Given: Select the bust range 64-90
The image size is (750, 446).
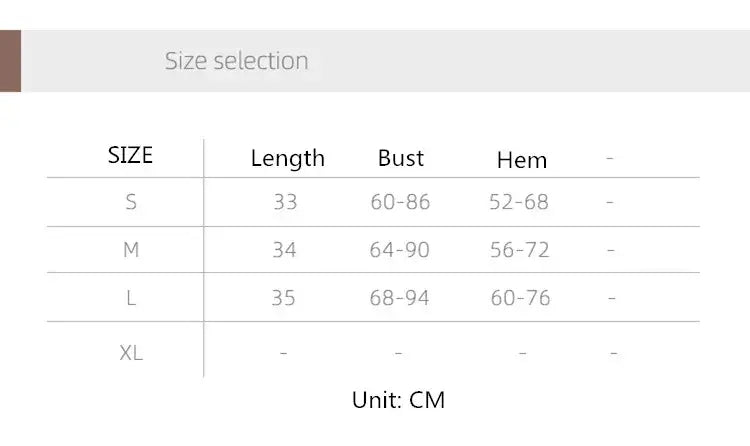Looking at the screenshot, I should pyautogui.click(x=399, y=250).
